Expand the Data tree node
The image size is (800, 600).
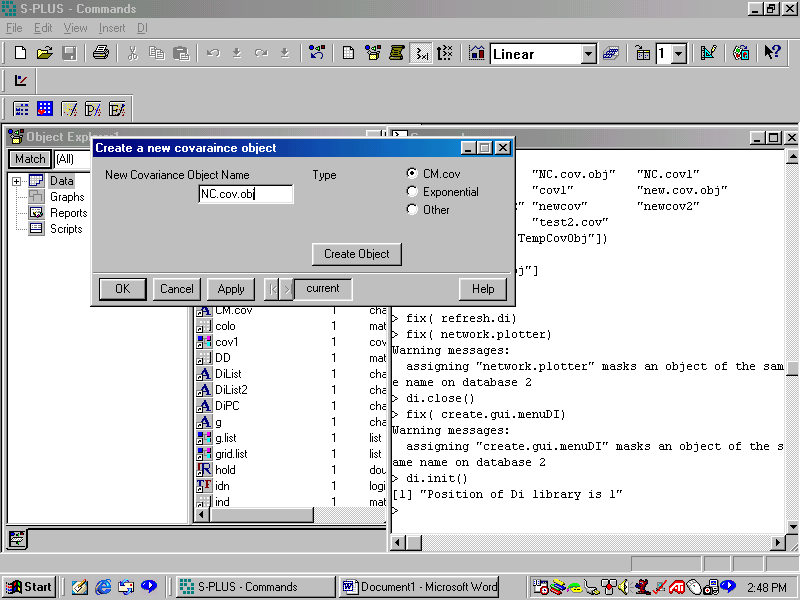[x=17, y=181]
